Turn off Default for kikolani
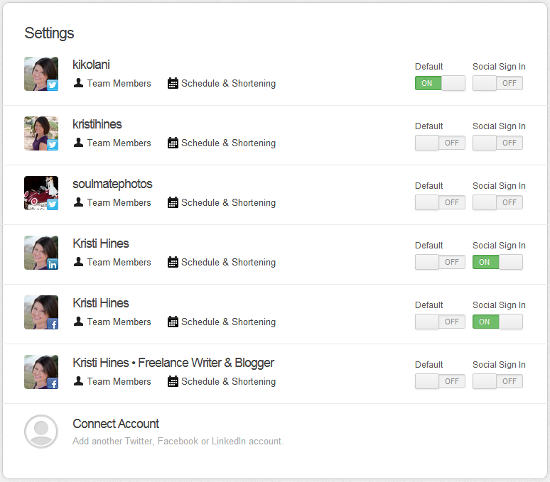 [440, 83]
